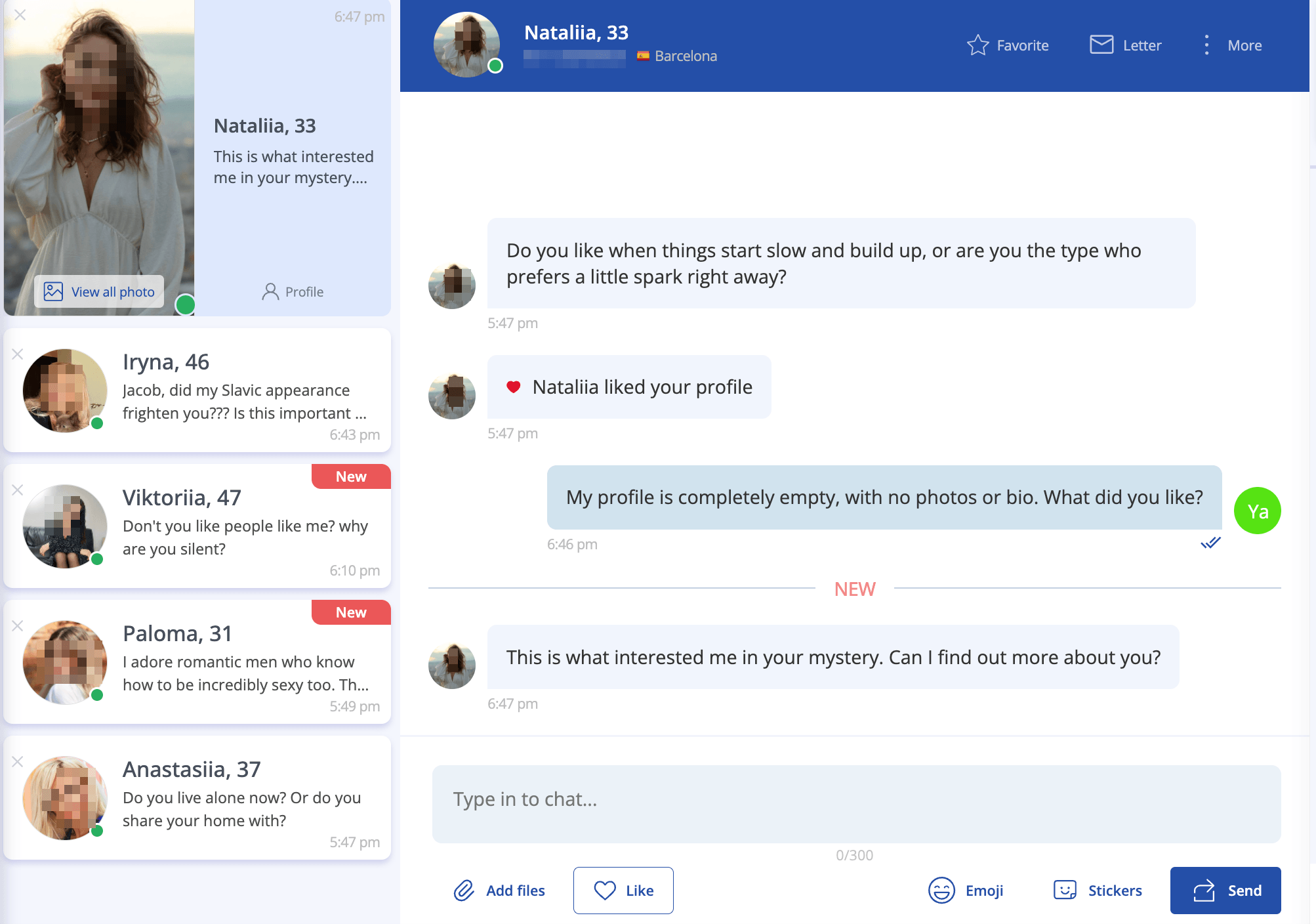1316x924 pixels.
Task: Select Paloma's profile picture thumbnail
Action: pos(64,662)
